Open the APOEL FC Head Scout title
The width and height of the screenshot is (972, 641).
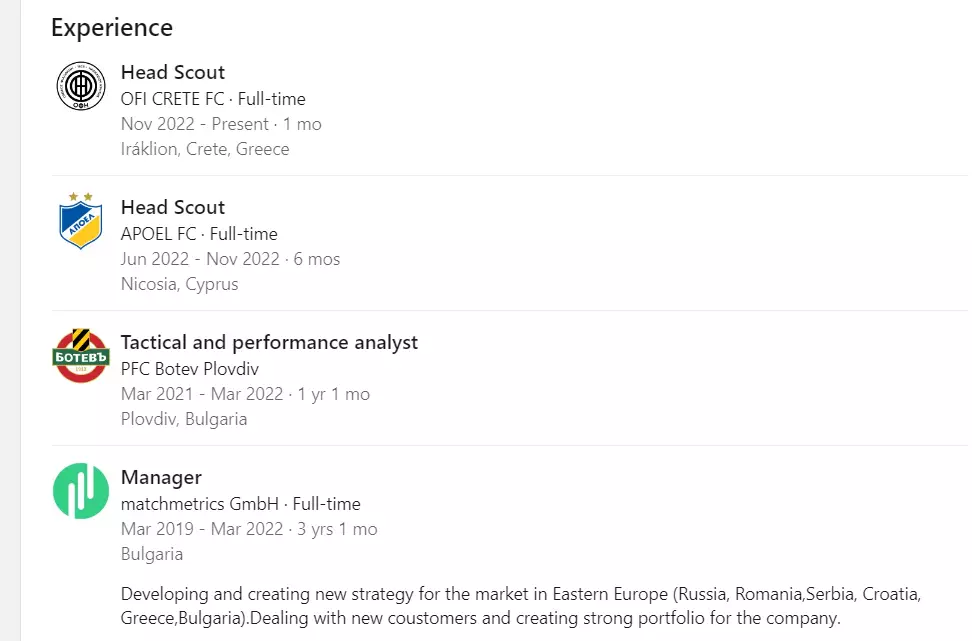(172, 207)
